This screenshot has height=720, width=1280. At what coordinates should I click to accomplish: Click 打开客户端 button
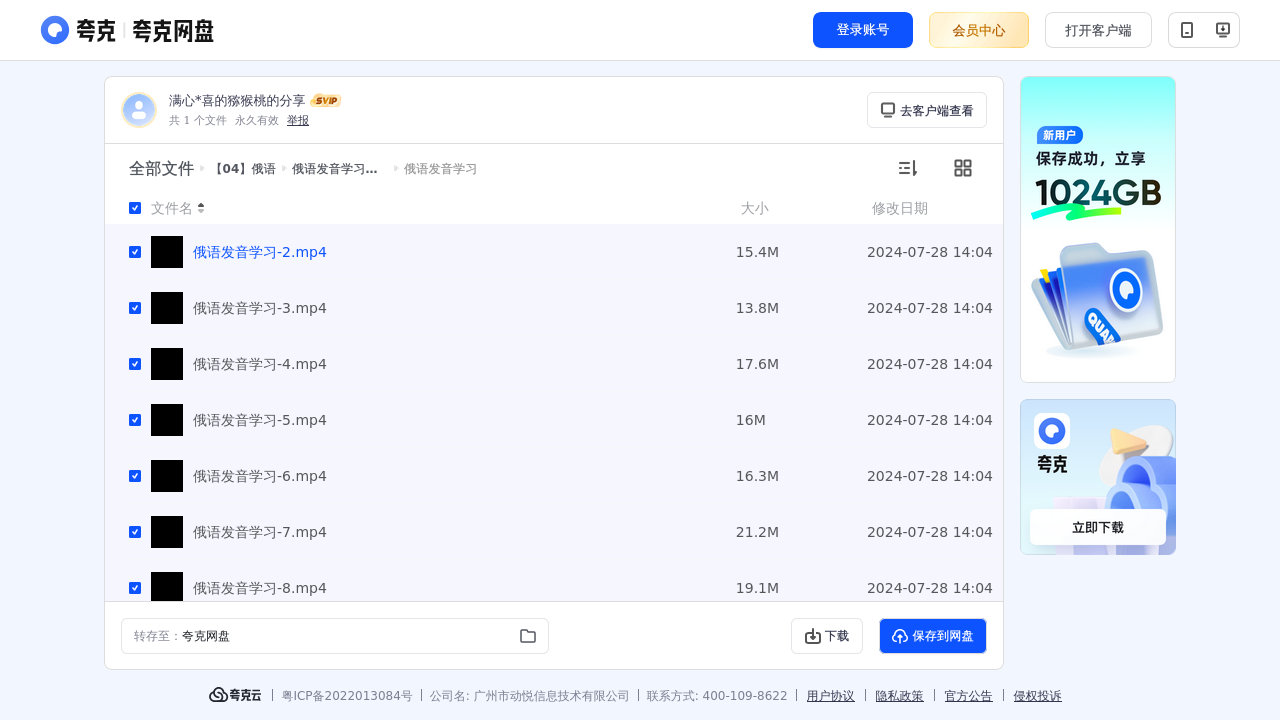coord(1098,30)
